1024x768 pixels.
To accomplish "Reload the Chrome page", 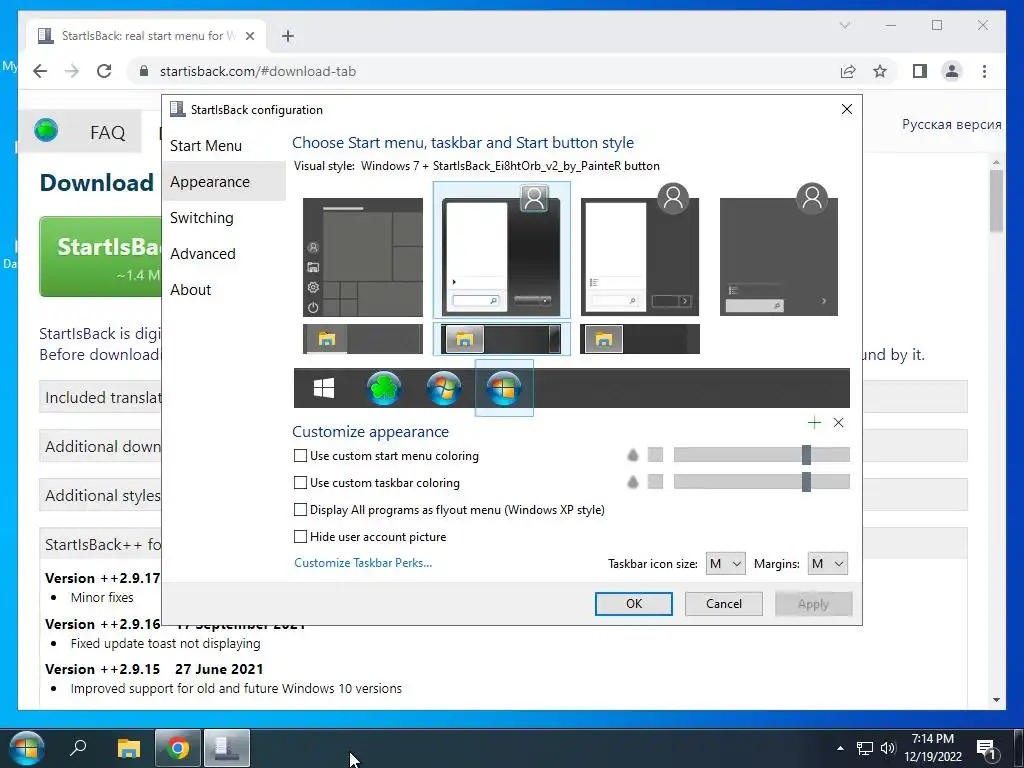I will point(104,71).
